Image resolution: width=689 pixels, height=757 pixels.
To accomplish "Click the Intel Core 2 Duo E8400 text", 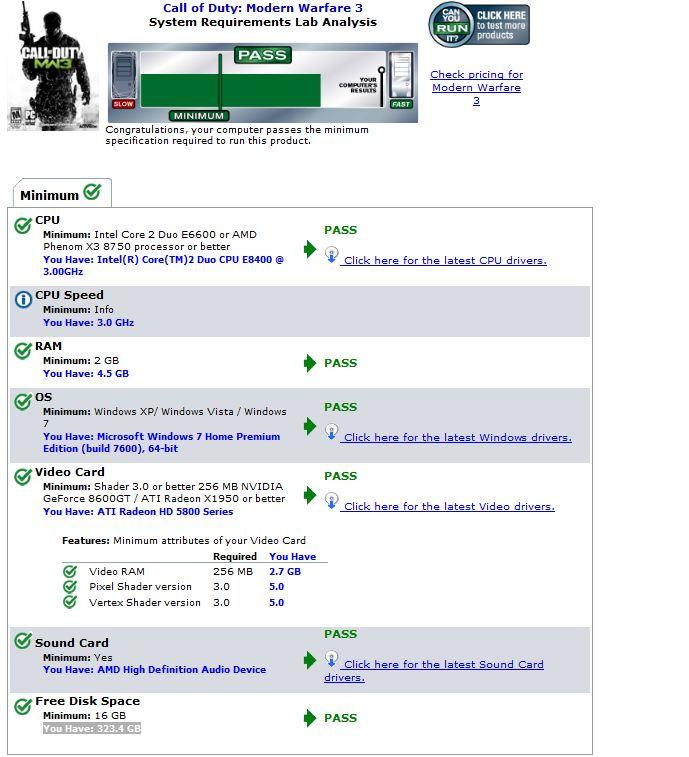I will point(163,266).
